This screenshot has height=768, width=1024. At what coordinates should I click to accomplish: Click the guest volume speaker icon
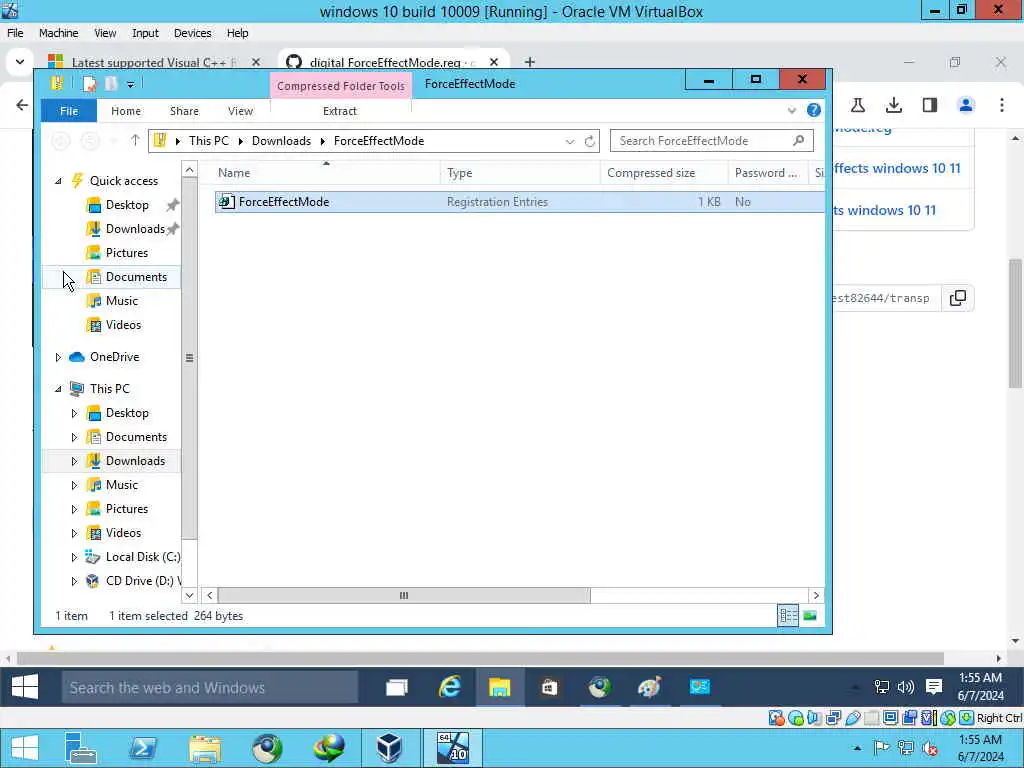906,687
